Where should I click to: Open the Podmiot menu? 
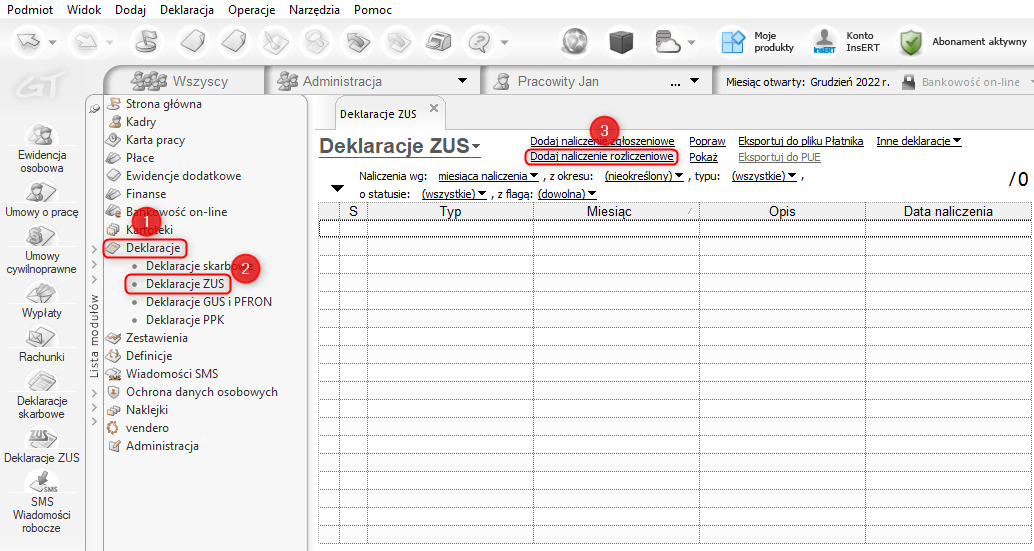click(x=30, y=10)
